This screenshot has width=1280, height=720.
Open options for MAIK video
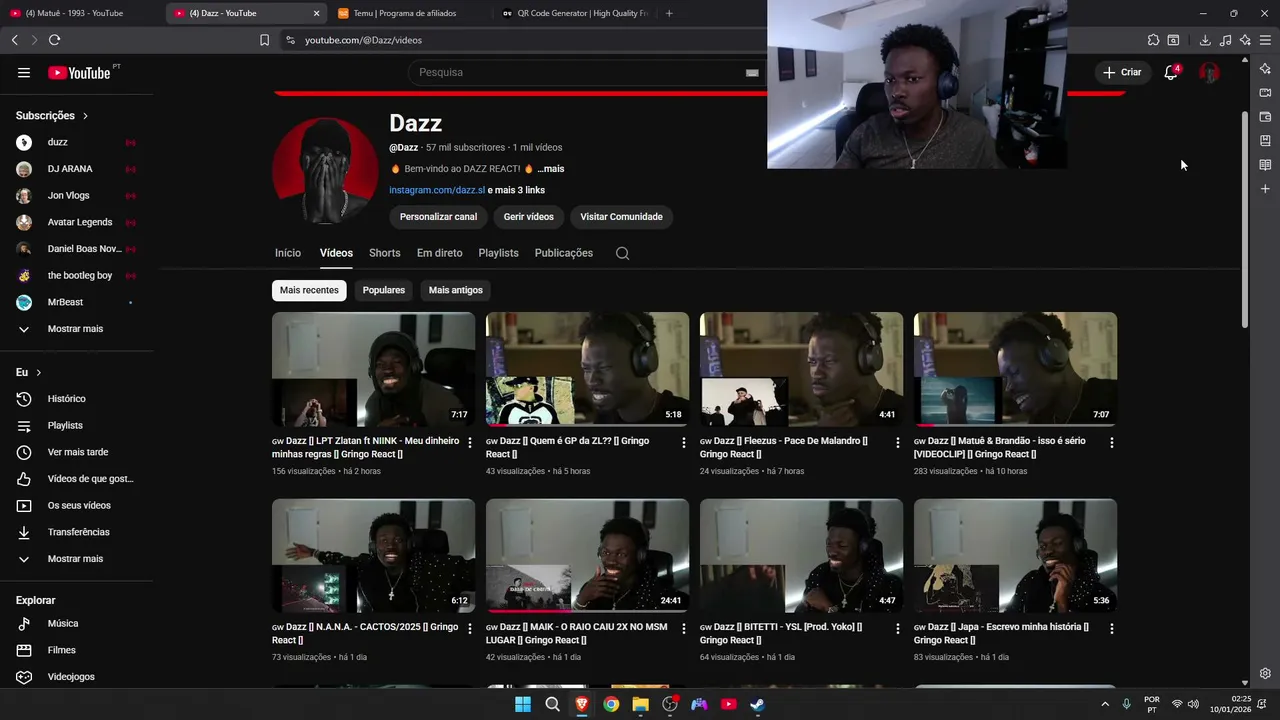click(x=684, y=629)
